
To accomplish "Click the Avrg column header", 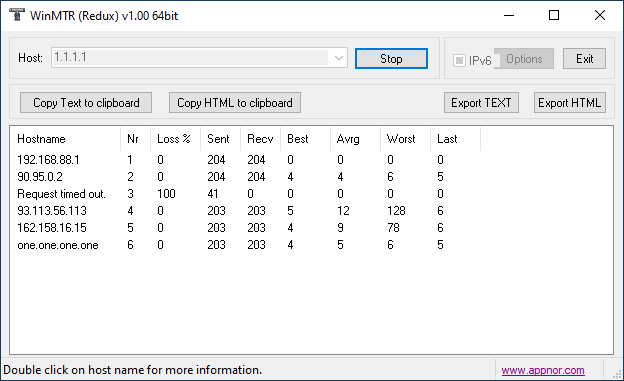I will (x=355, y=139).
